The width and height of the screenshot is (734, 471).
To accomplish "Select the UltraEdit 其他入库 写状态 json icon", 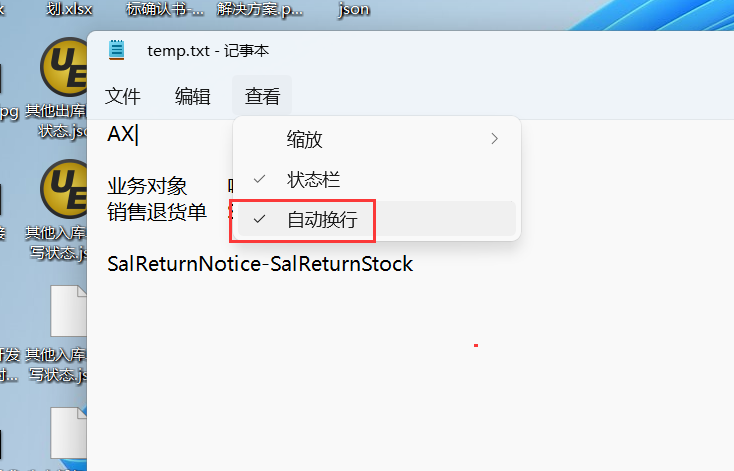I will click(64, 189).
